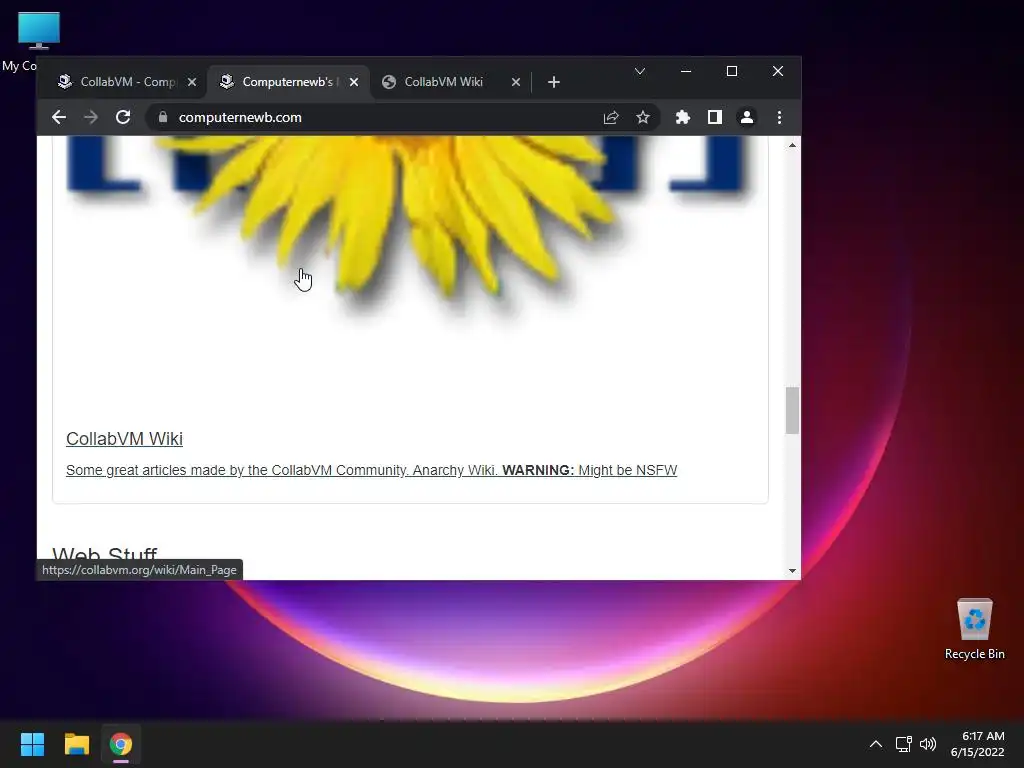Click the scrollbar down arrow
The height and width of the screenshot is (768, 1024).
click(x=792, y=571)
